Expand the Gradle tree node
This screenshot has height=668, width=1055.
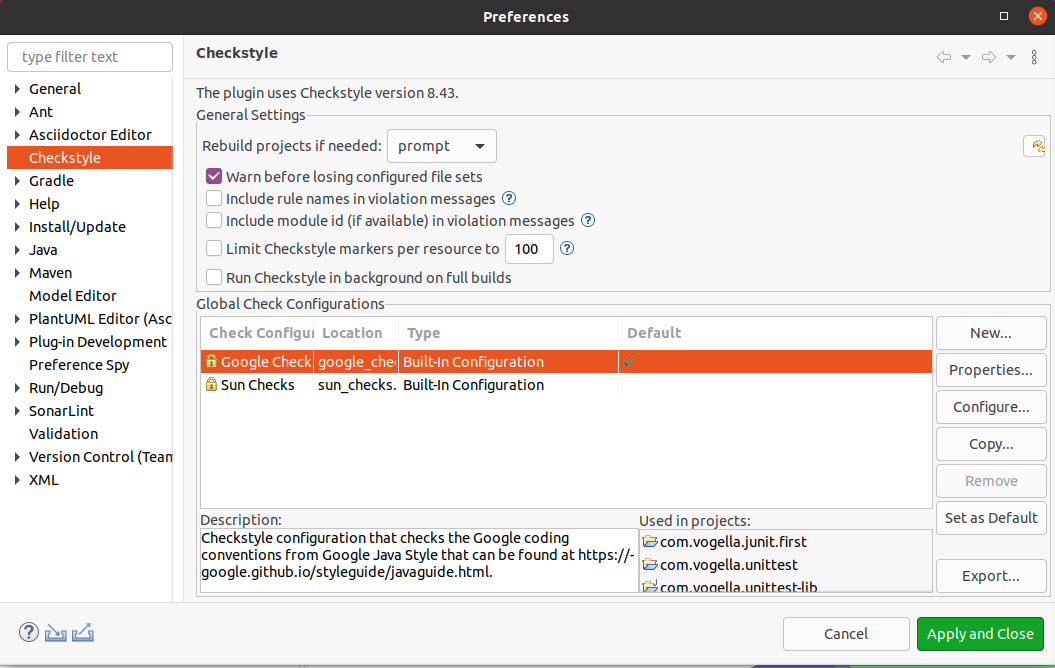[17, 180]
